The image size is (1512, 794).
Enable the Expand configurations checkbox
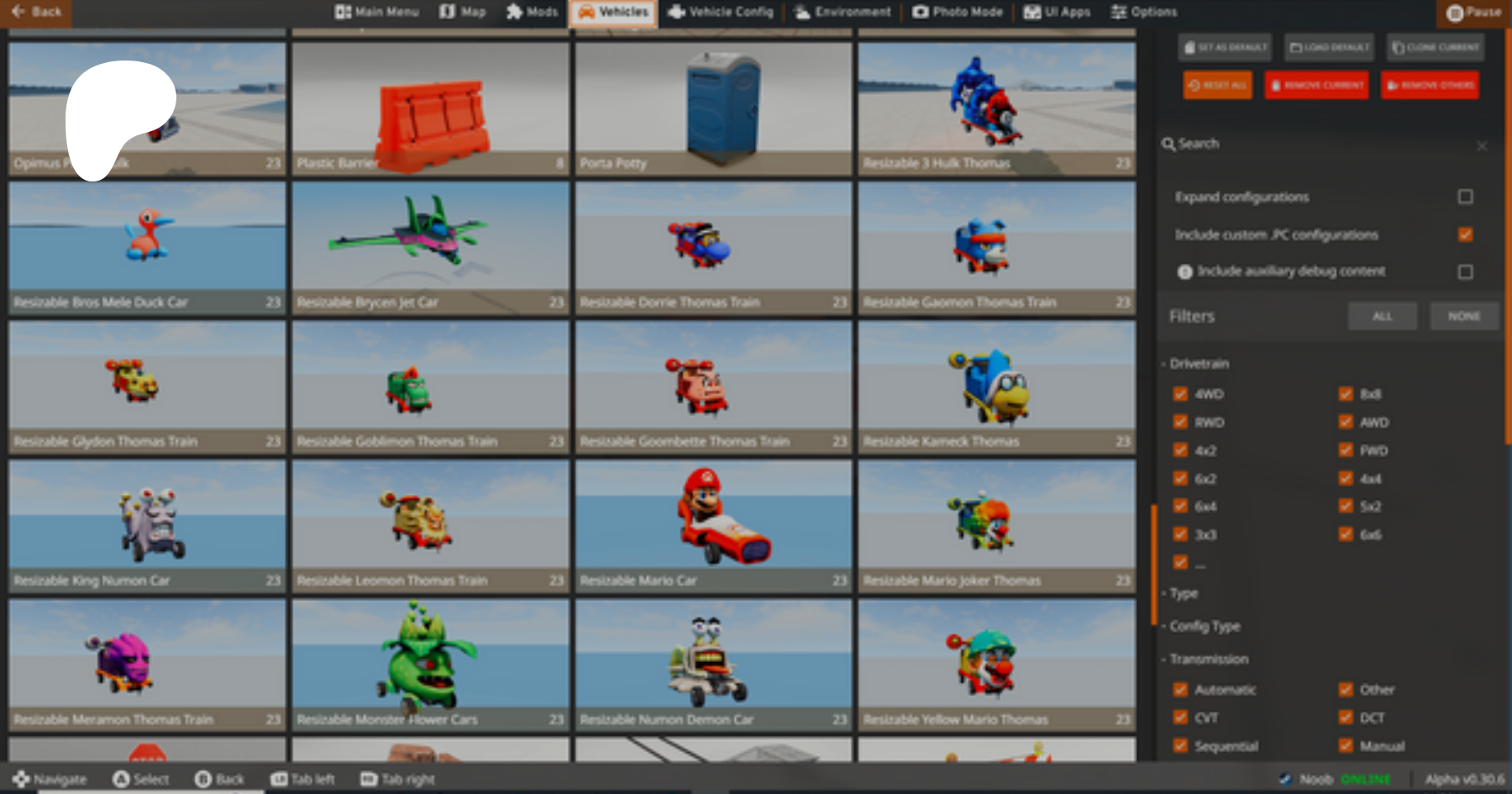1465,197
